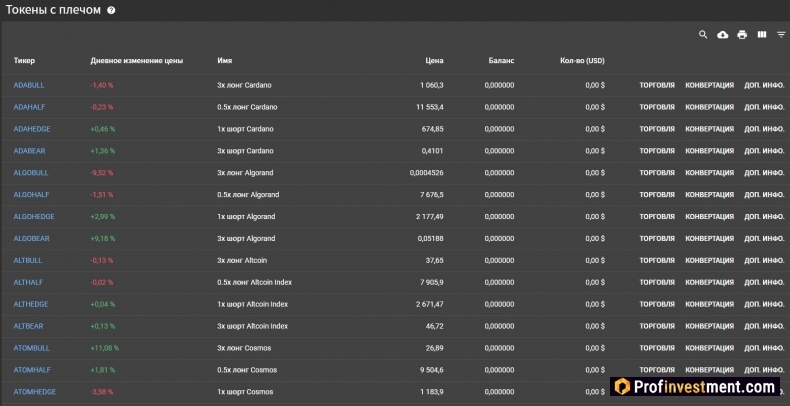This screenshot has width=790, height=406.
Task: Show help next to Токены с плечом
Action: coord(111,10)
